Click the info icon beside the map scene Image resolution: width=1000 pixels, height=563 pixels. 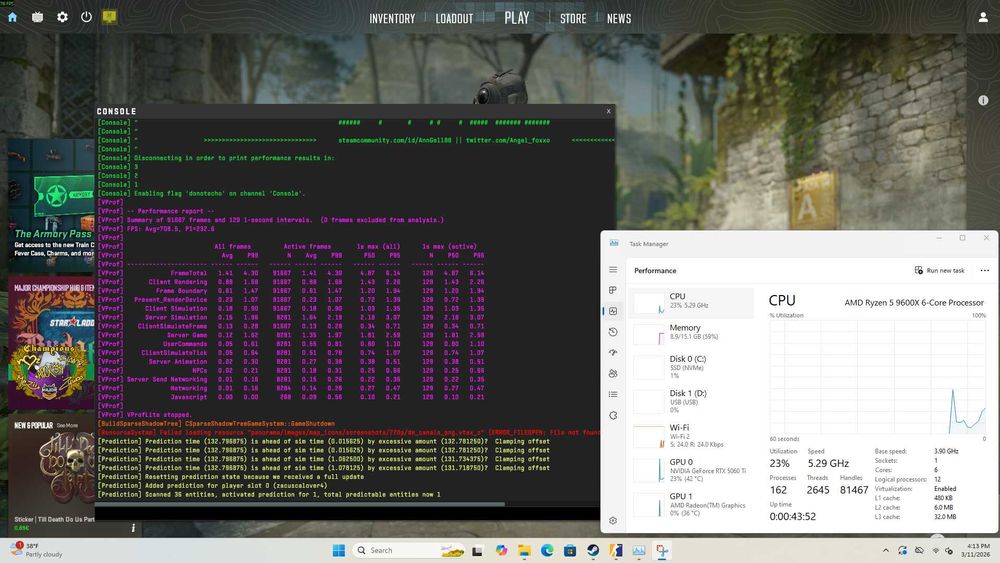click(983, 100)
